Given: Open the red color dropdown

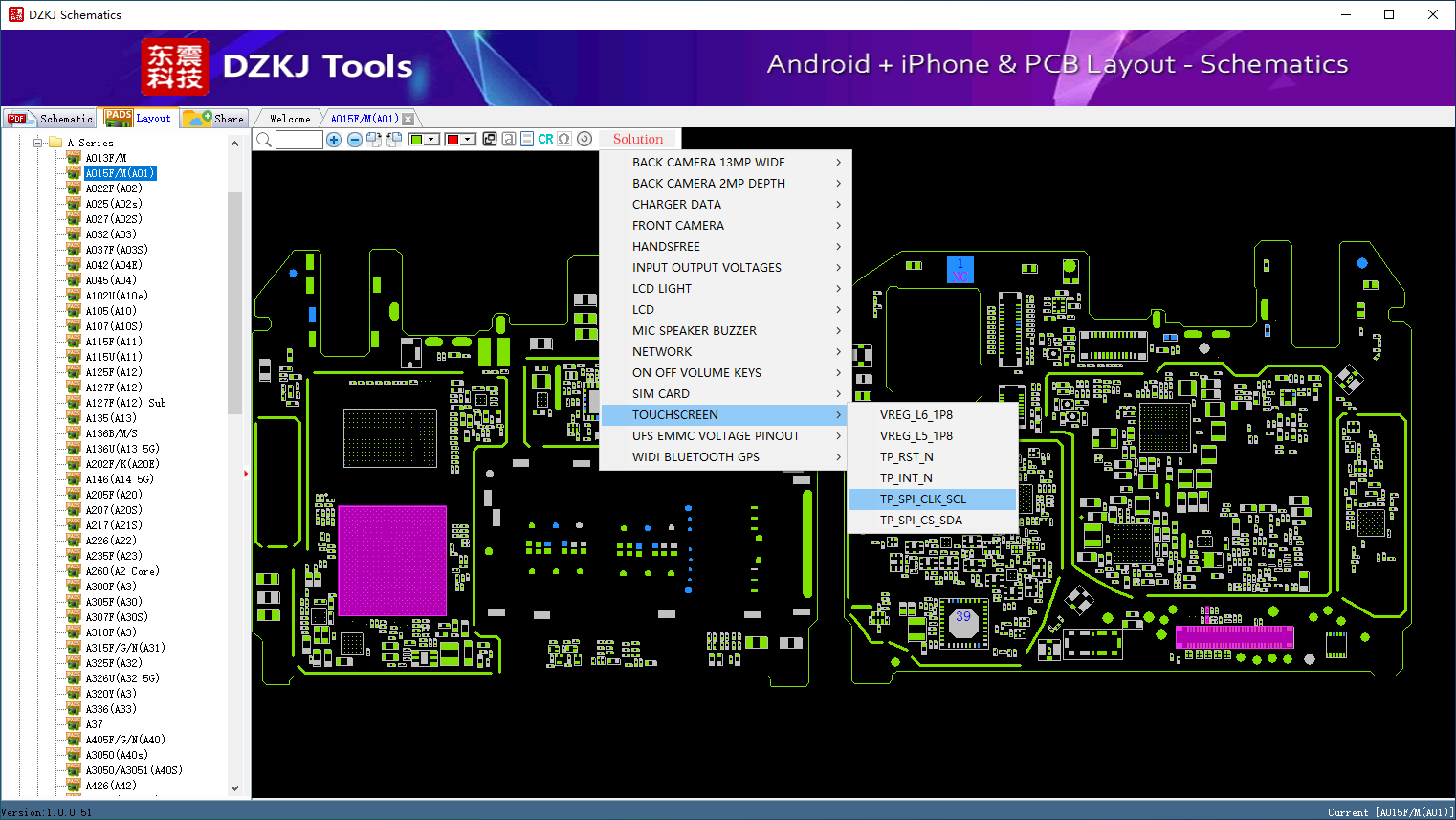Looking at the screenshot, I should (x=469, y=140).
